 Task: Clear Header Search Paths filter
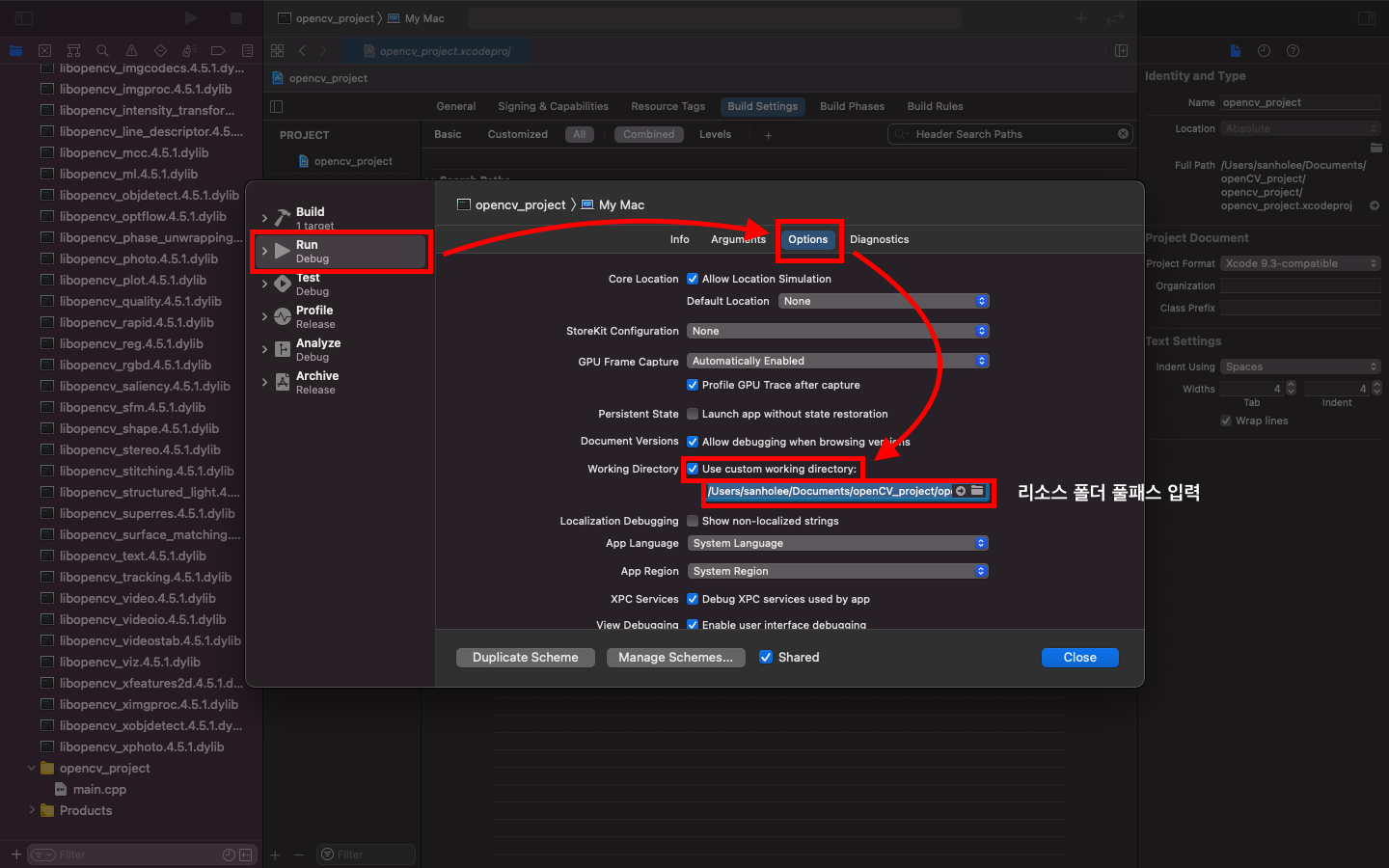pyautogui.click(x=1123, y=134)
